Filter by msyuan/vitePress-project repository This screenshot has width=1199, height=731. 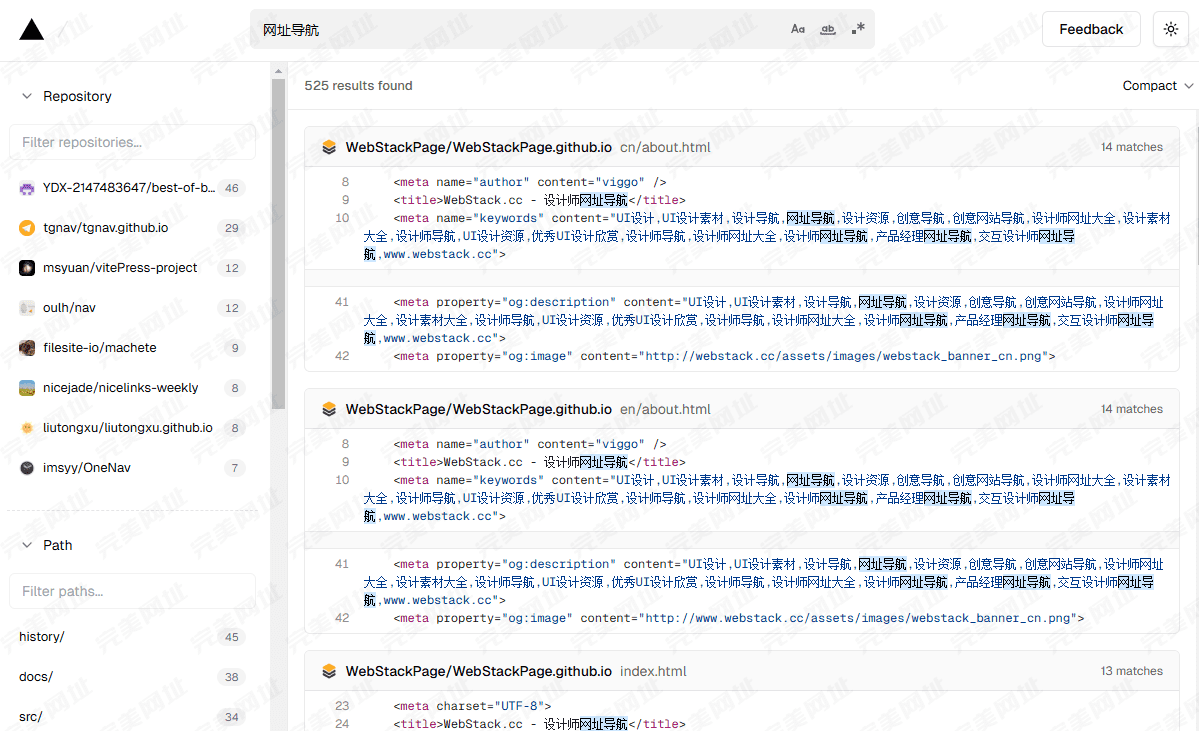click(132, 268)
